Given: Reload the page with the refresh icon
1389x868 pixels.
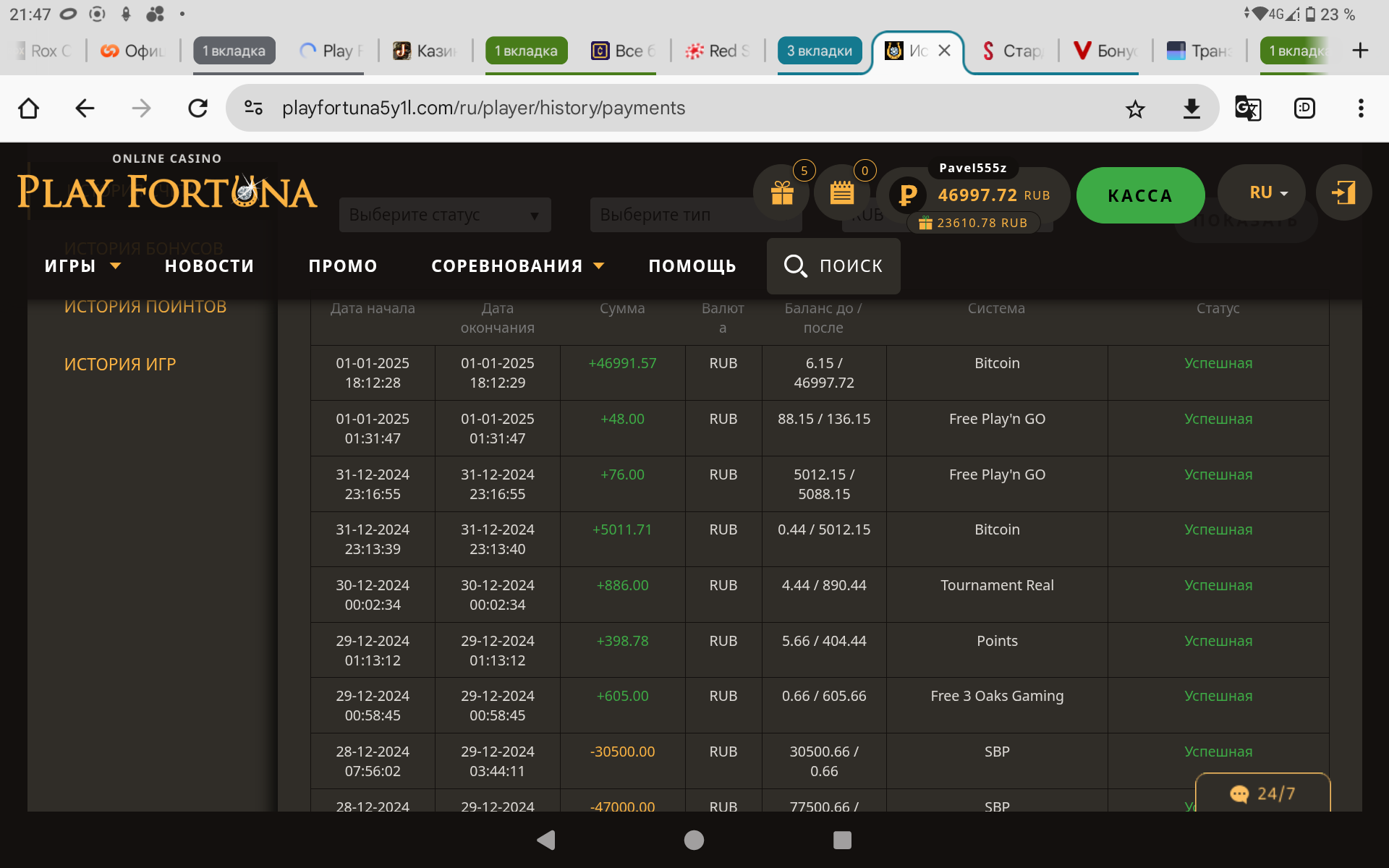Looking at the screenshot, I should (197, 109).
